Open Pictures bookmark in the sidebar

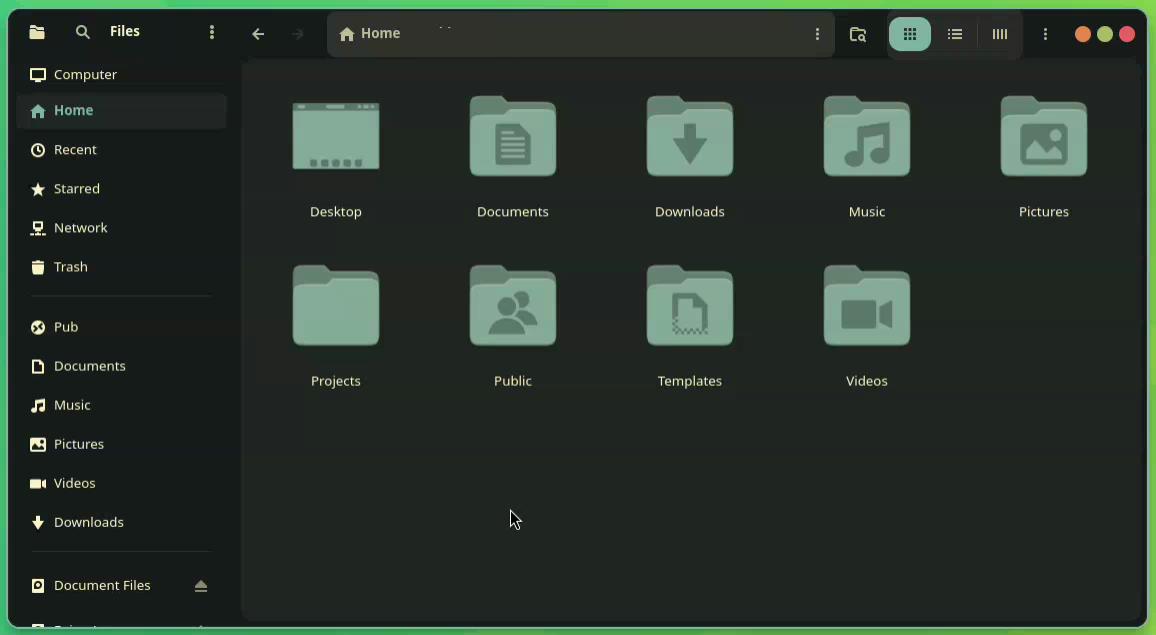121,444
